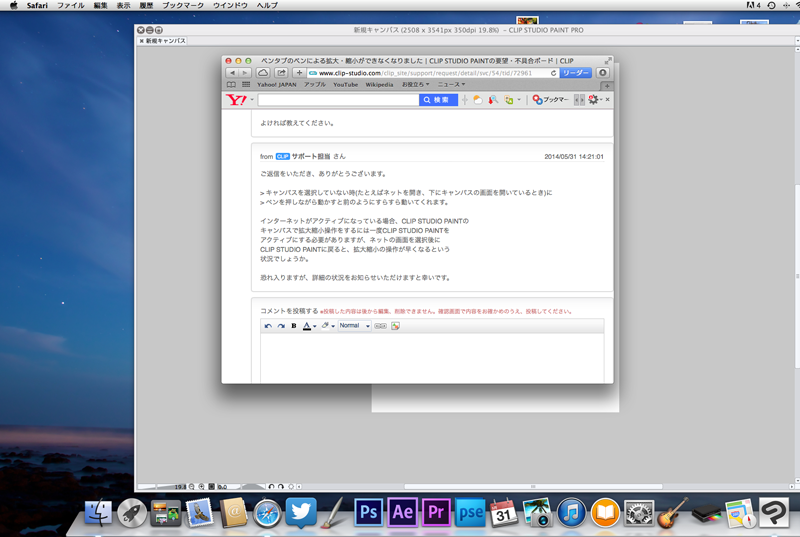This screenshot has height=537, width=800.
Task: Open the text color dropdown arrow
Action: point(315,326)
